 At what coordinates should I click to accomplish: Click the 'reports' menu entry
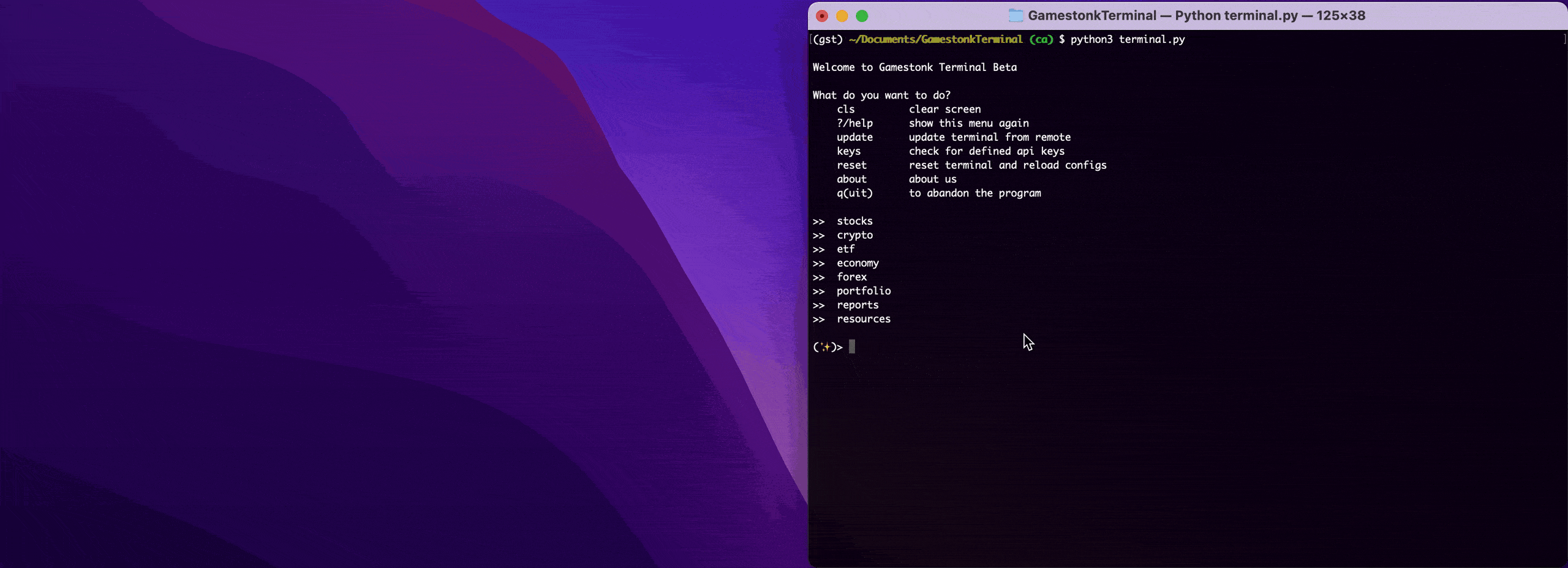[858, 305]
